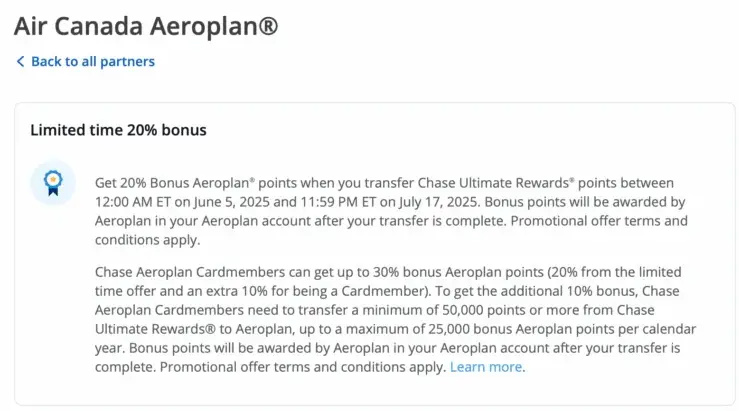Click the registered trademark symbol in title
The width and height of the screenshot is (739, 411).
click(x=268, y=26)
